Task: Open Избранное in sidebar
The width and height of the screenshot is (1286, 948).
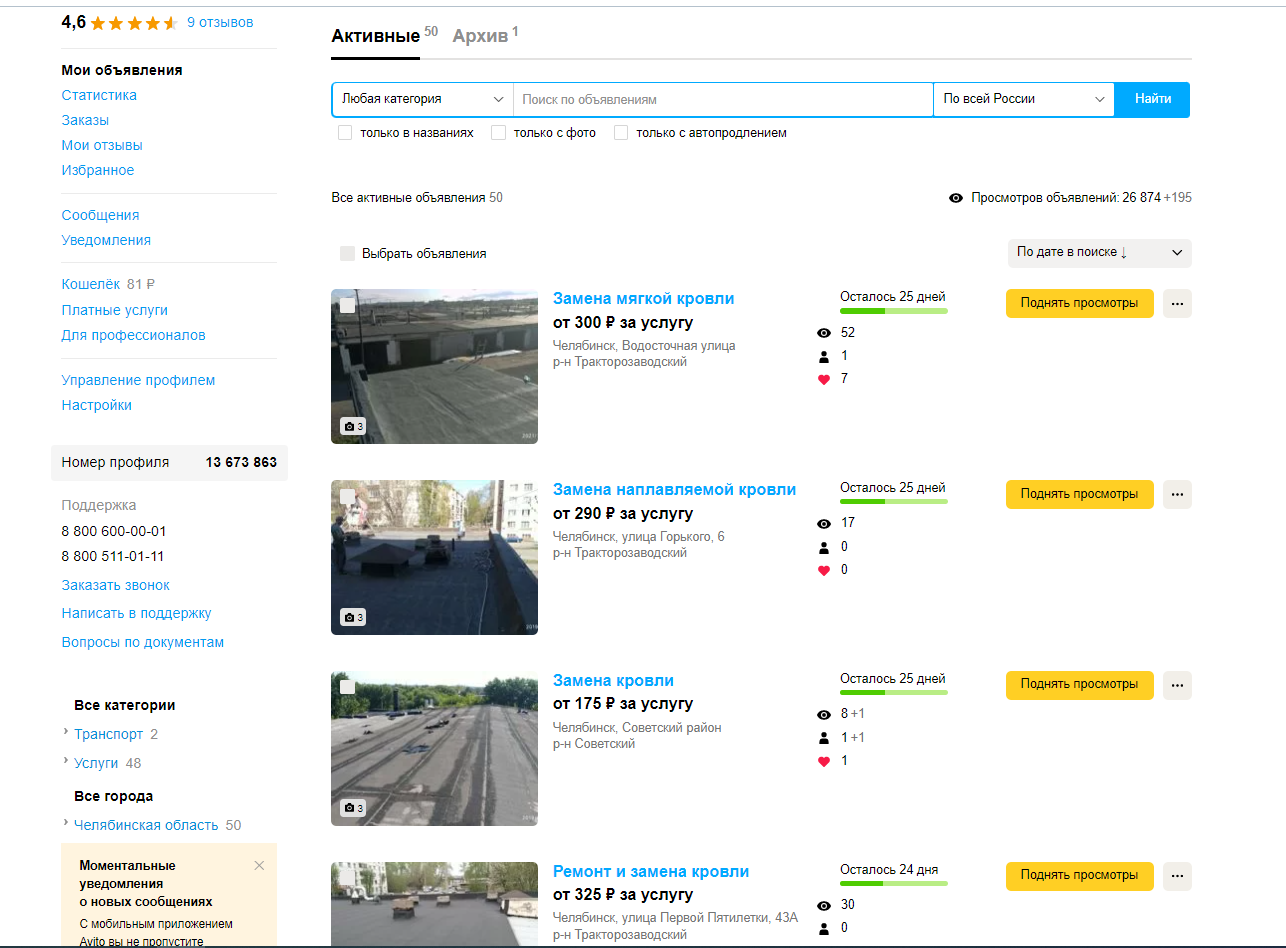Action: point(98,170)
